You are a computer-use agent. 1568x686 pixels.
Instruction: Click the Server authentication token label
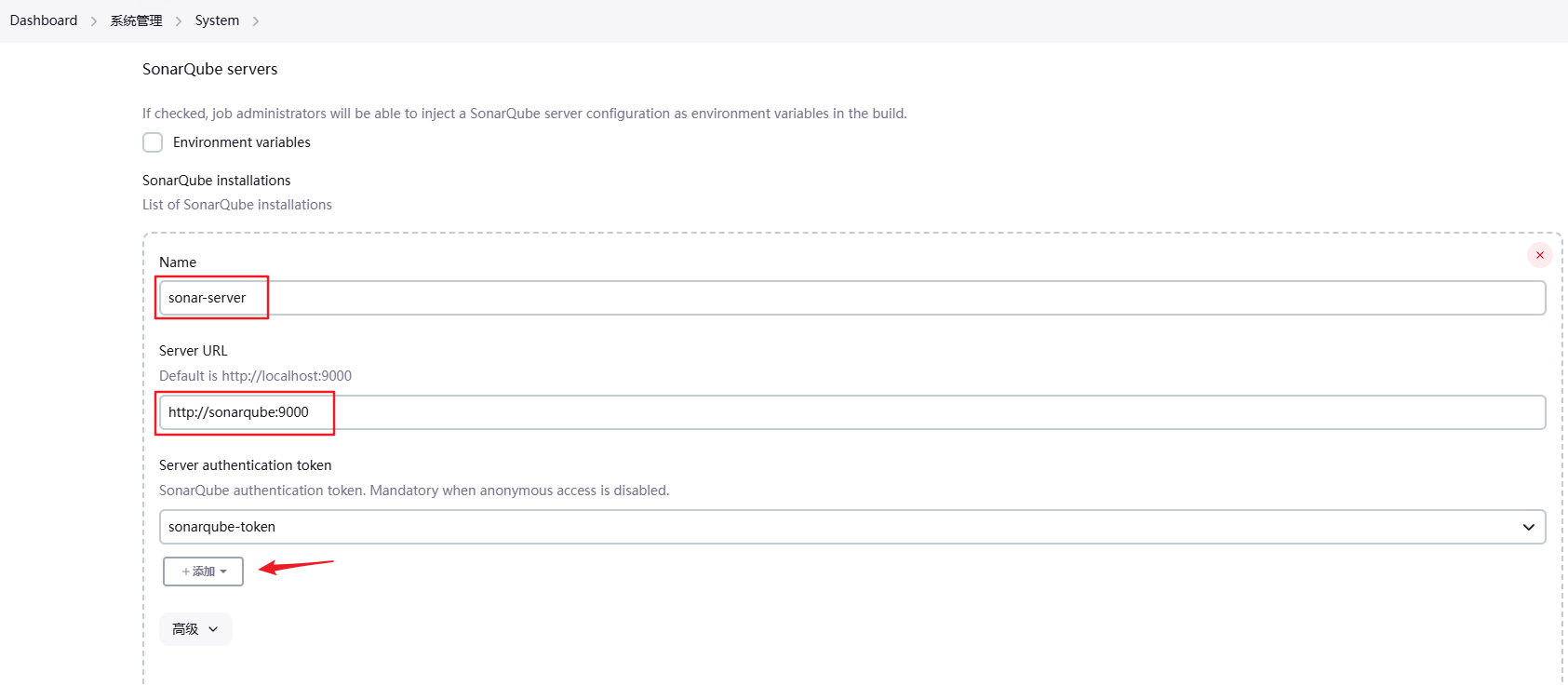(245, 465)
